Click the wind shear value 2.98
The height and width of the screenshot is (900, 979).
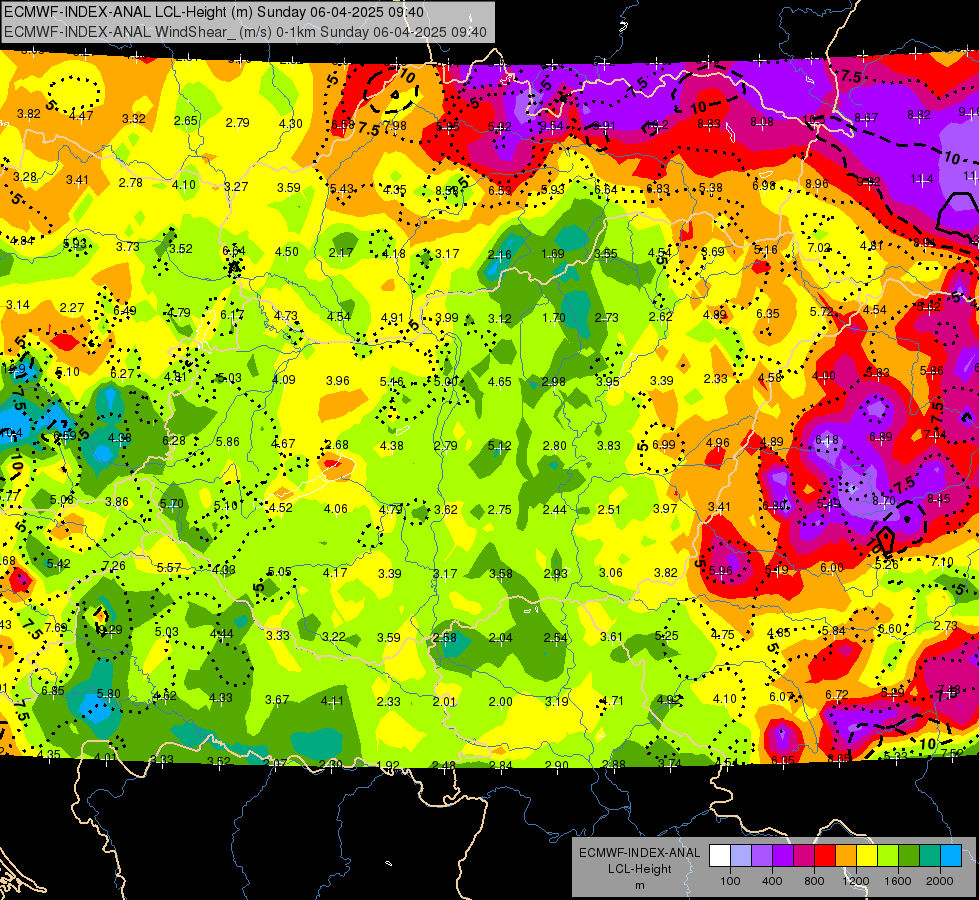554,382
